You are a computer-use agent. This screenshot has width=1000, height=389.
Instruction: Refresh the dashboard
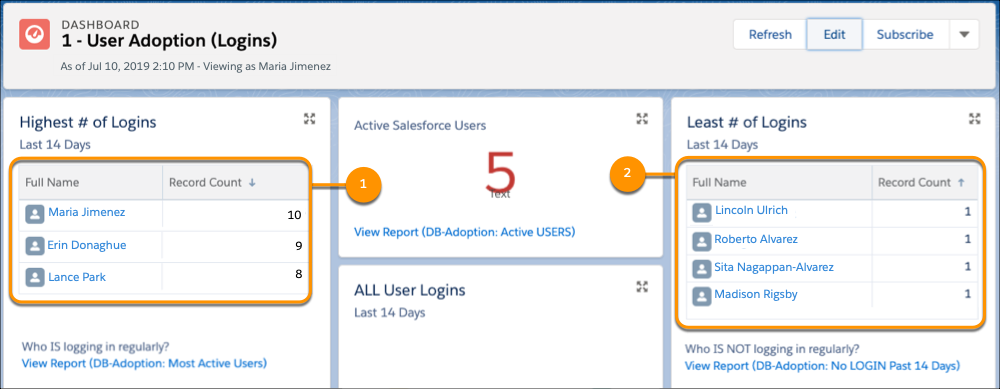pos(770,34)
